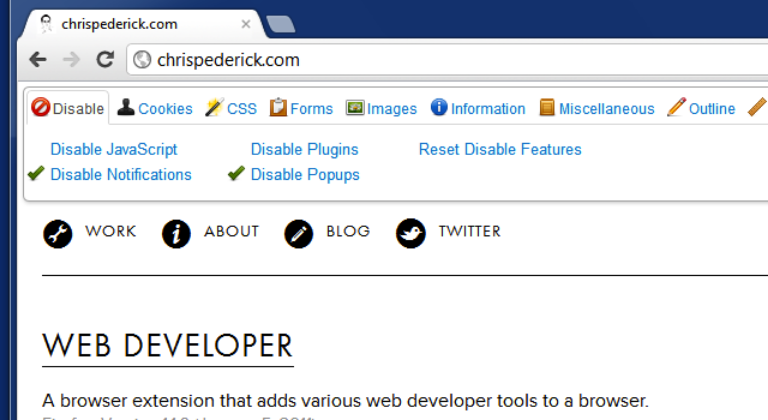Click the Images picture icon
The image size is (768, 420).
point(355,107)
